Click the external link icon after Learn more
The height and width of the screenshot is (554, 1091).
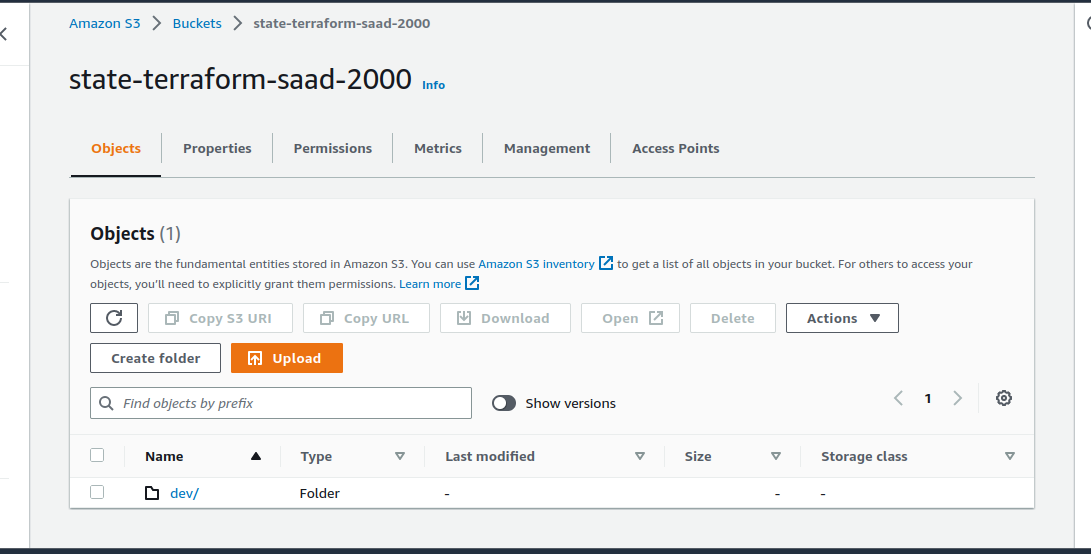(x=472, y=283)
